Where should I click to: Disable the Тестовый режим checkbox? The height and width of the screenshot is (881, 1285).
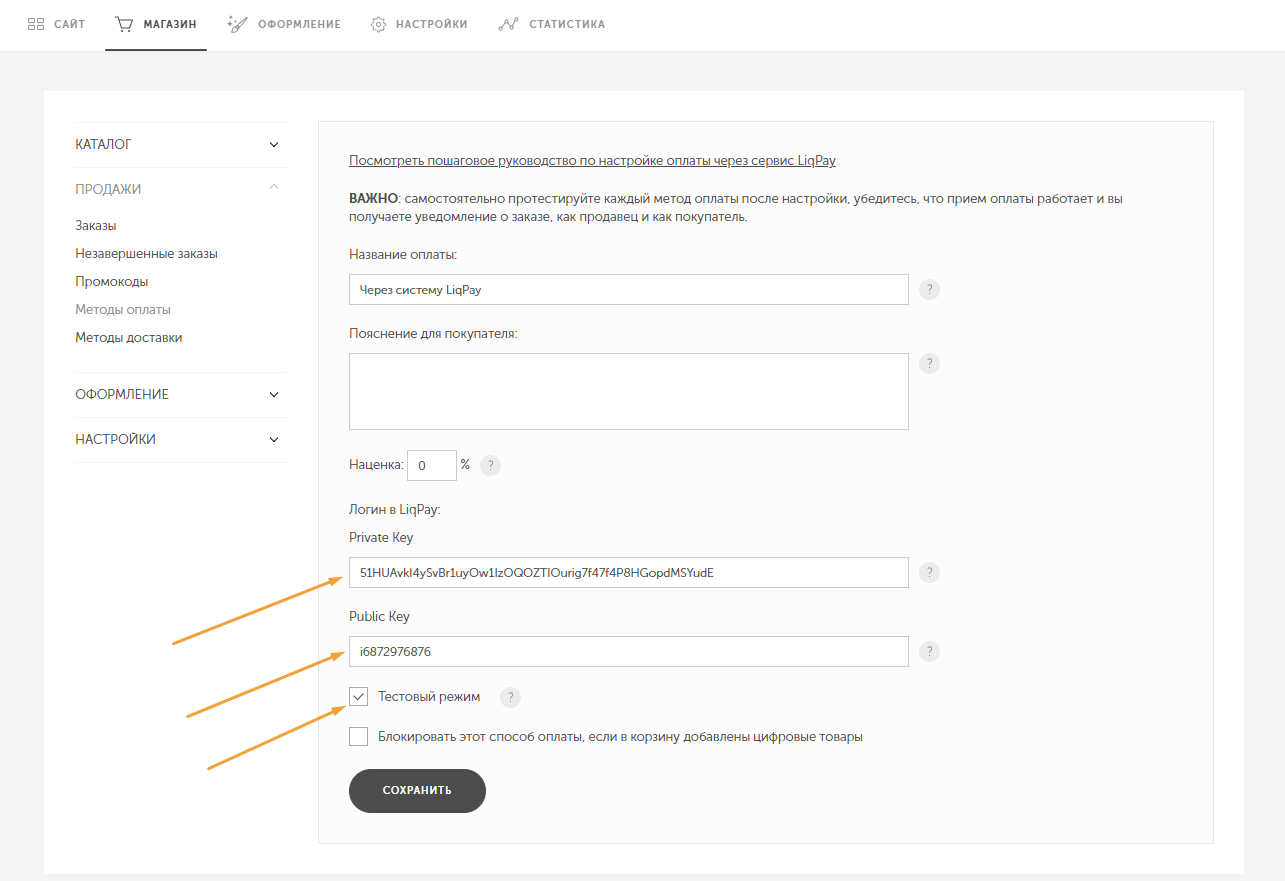[x=359, y=697]
